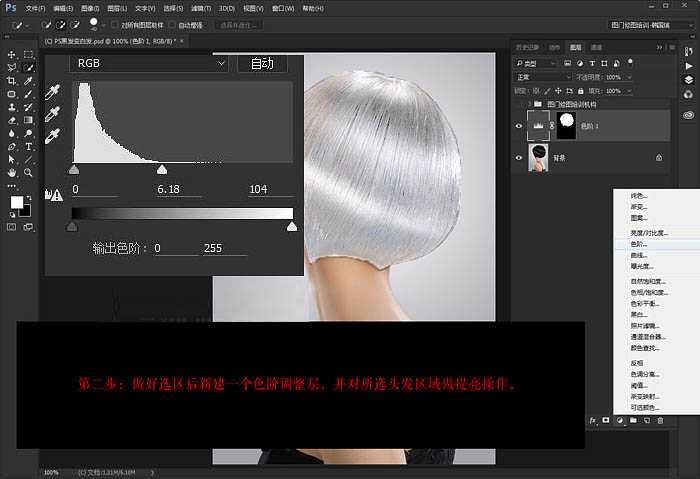Open the RGB channel dropdown
This screenshot has height=479, width=700.
(x=149, y=63)
